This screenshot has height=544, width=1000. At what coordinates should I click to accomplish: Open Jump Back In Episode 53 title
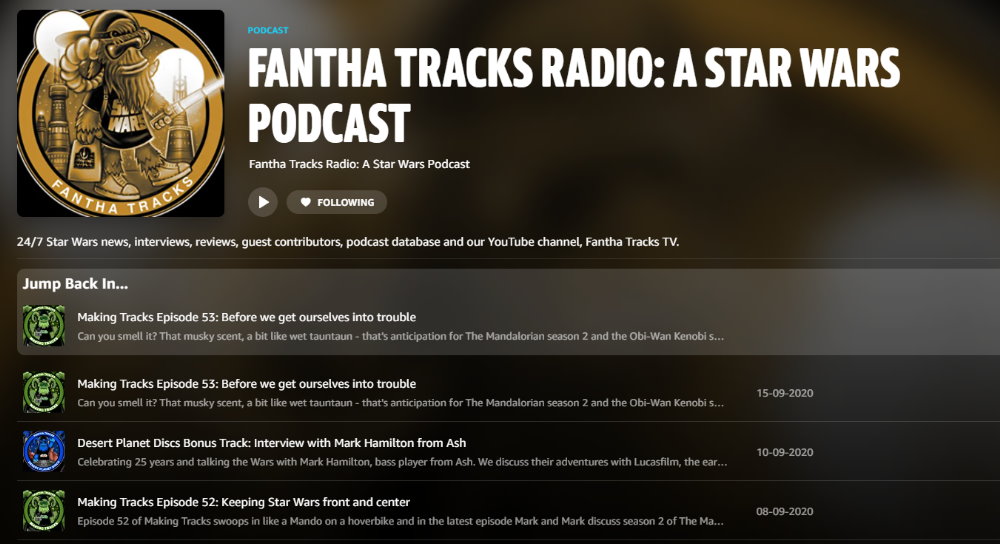[247, 317]
